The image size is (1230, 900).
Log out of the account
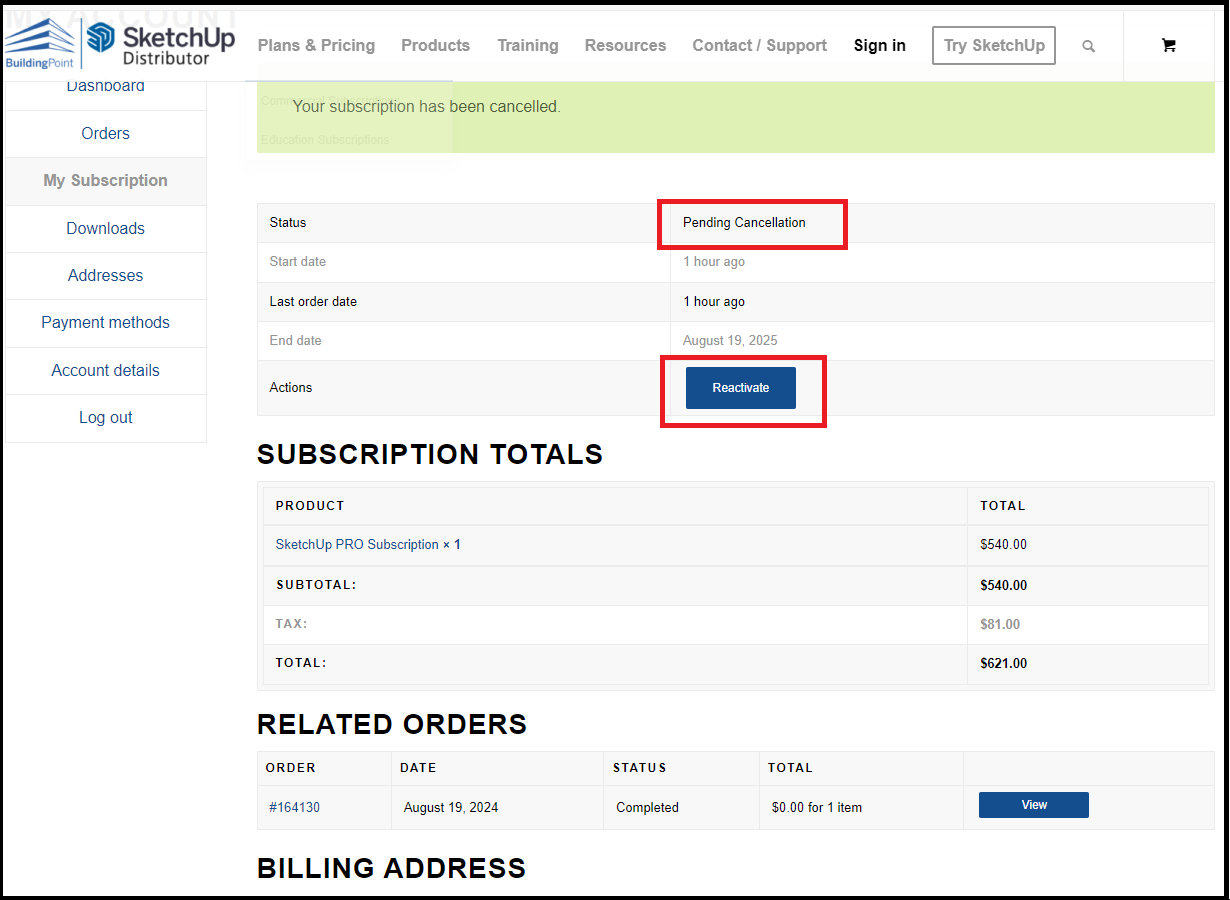pos(105,417)
